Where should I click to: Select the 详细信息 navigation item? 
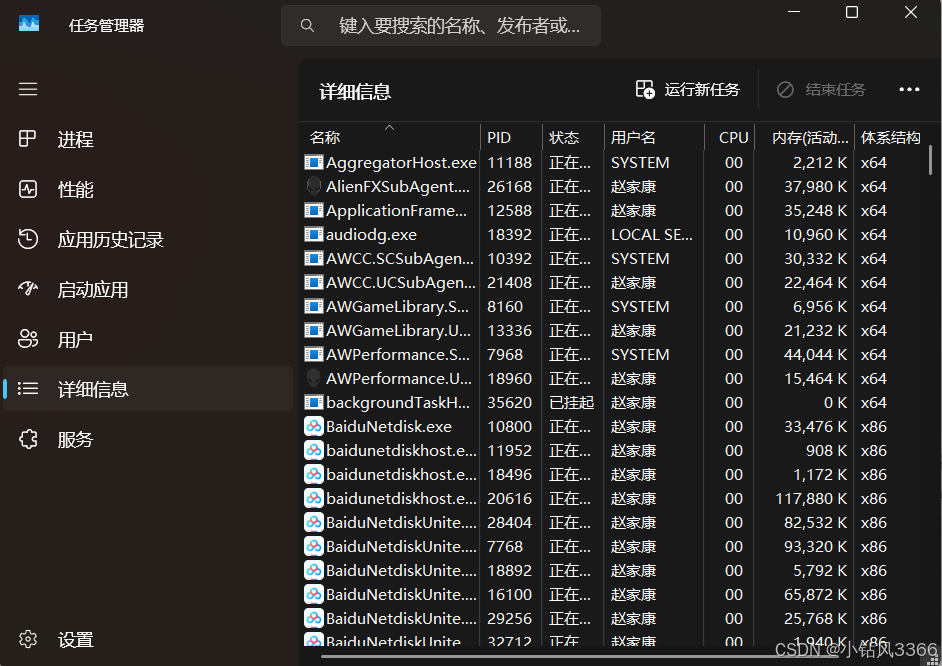tap(148, 389)
